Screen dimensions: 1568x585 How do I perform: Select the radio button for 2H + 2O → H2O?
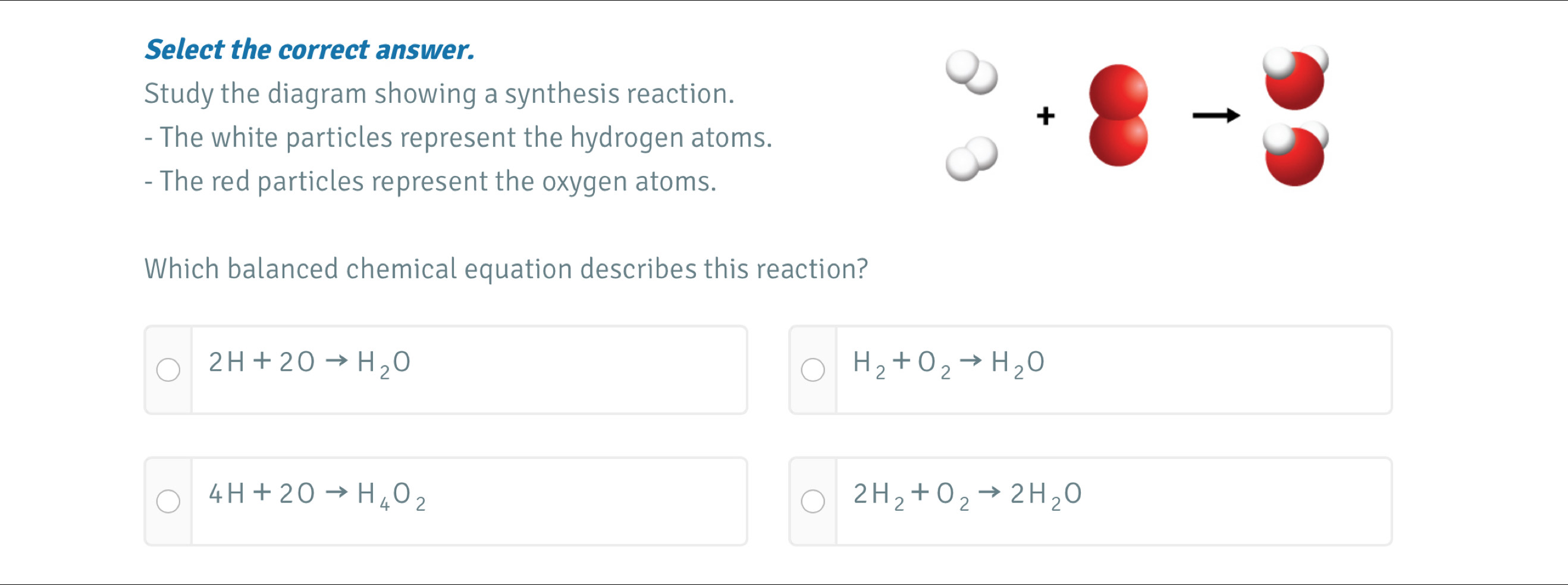pos(168,370)
